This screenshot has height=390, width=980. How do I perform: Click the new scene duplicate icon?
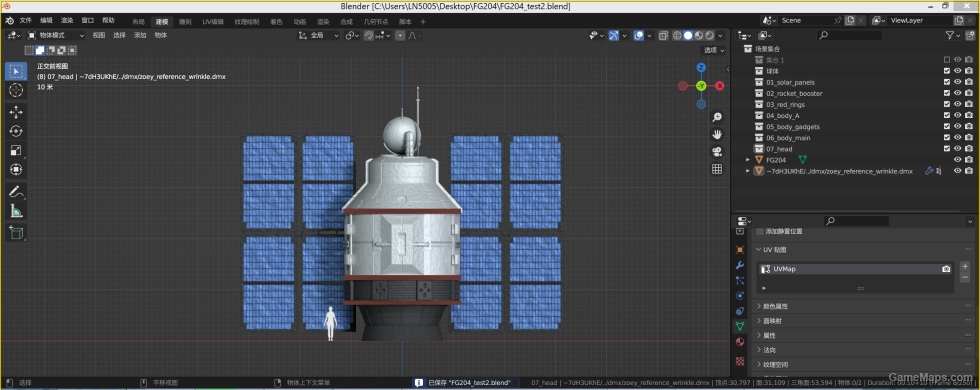coord(850,21)
